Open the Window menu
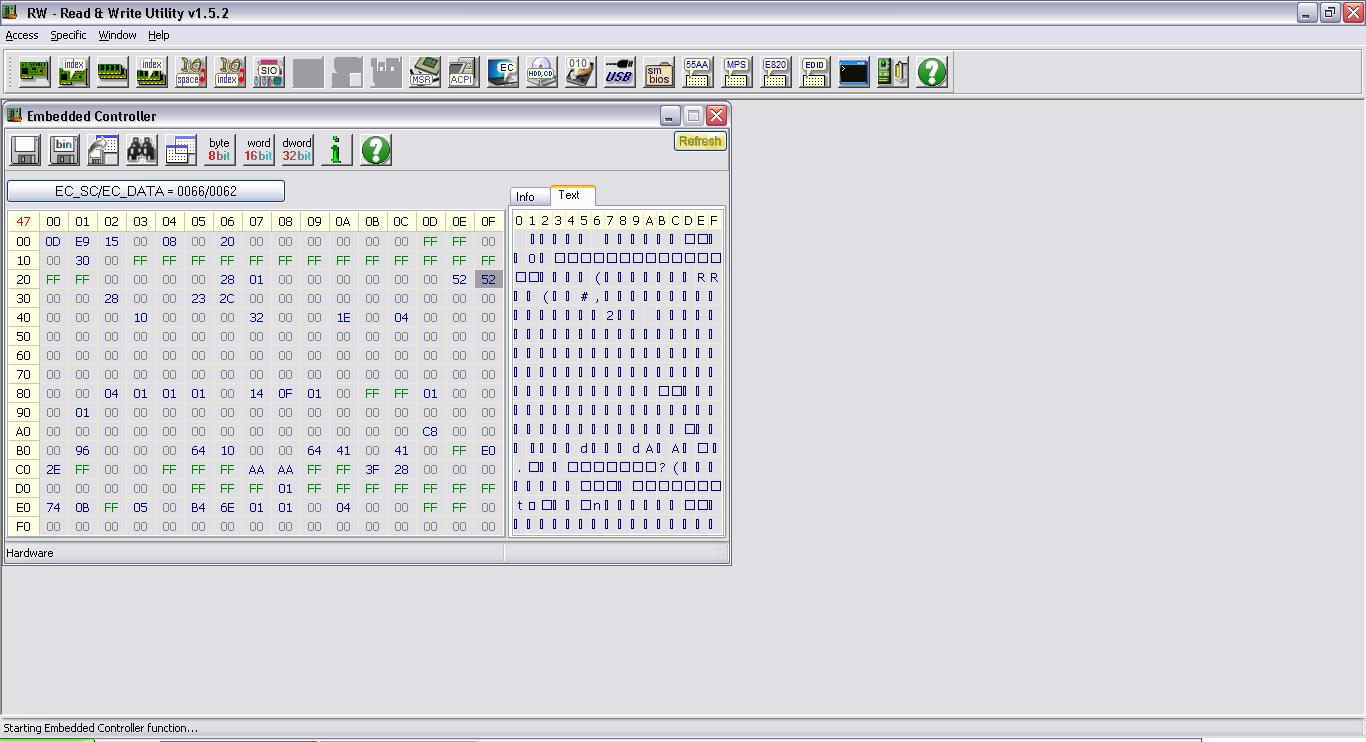1366x742 pixels. coord(117,35)
